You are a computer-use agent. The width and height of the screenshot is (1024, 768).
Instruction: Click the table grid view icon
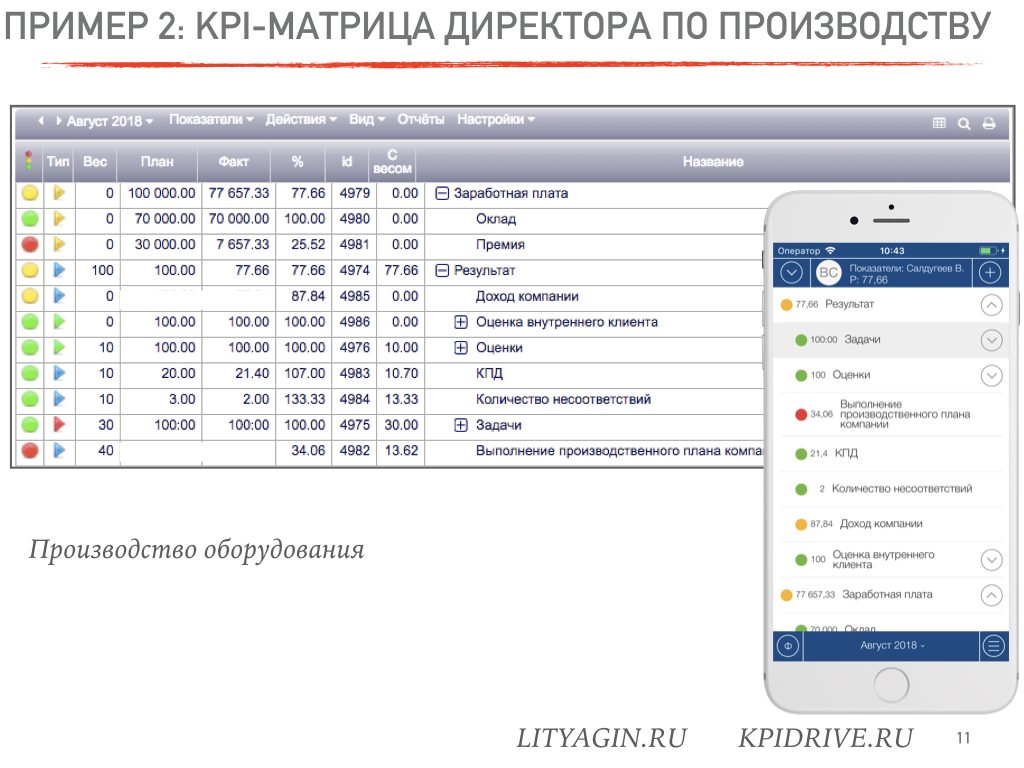point(939,123)
